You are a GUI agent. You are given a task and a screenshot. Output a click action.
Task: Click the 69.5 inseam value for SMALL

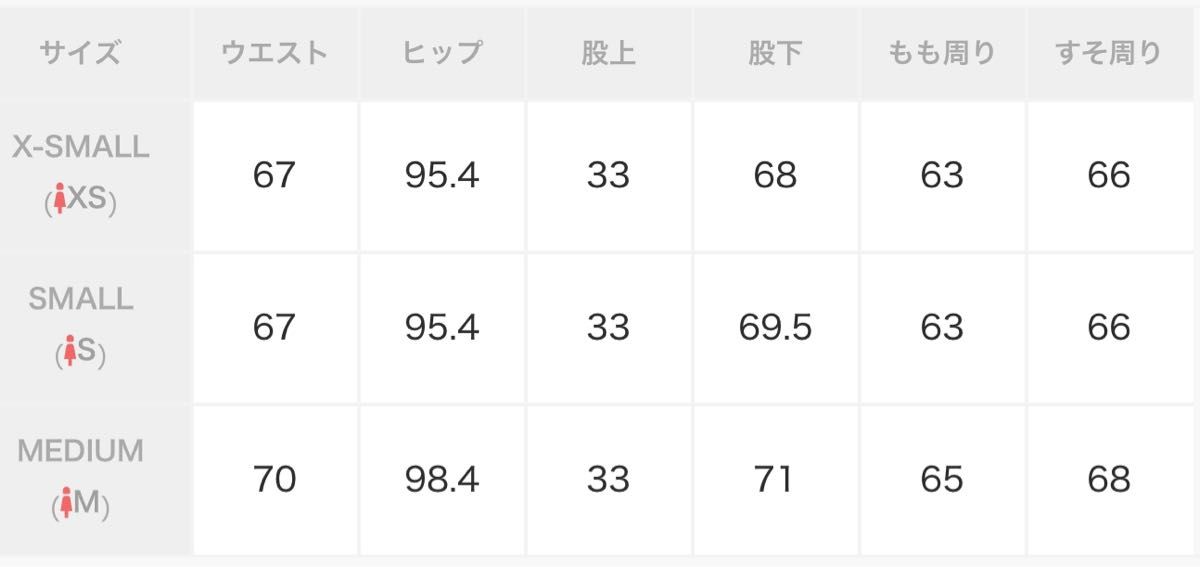[775, 327]
